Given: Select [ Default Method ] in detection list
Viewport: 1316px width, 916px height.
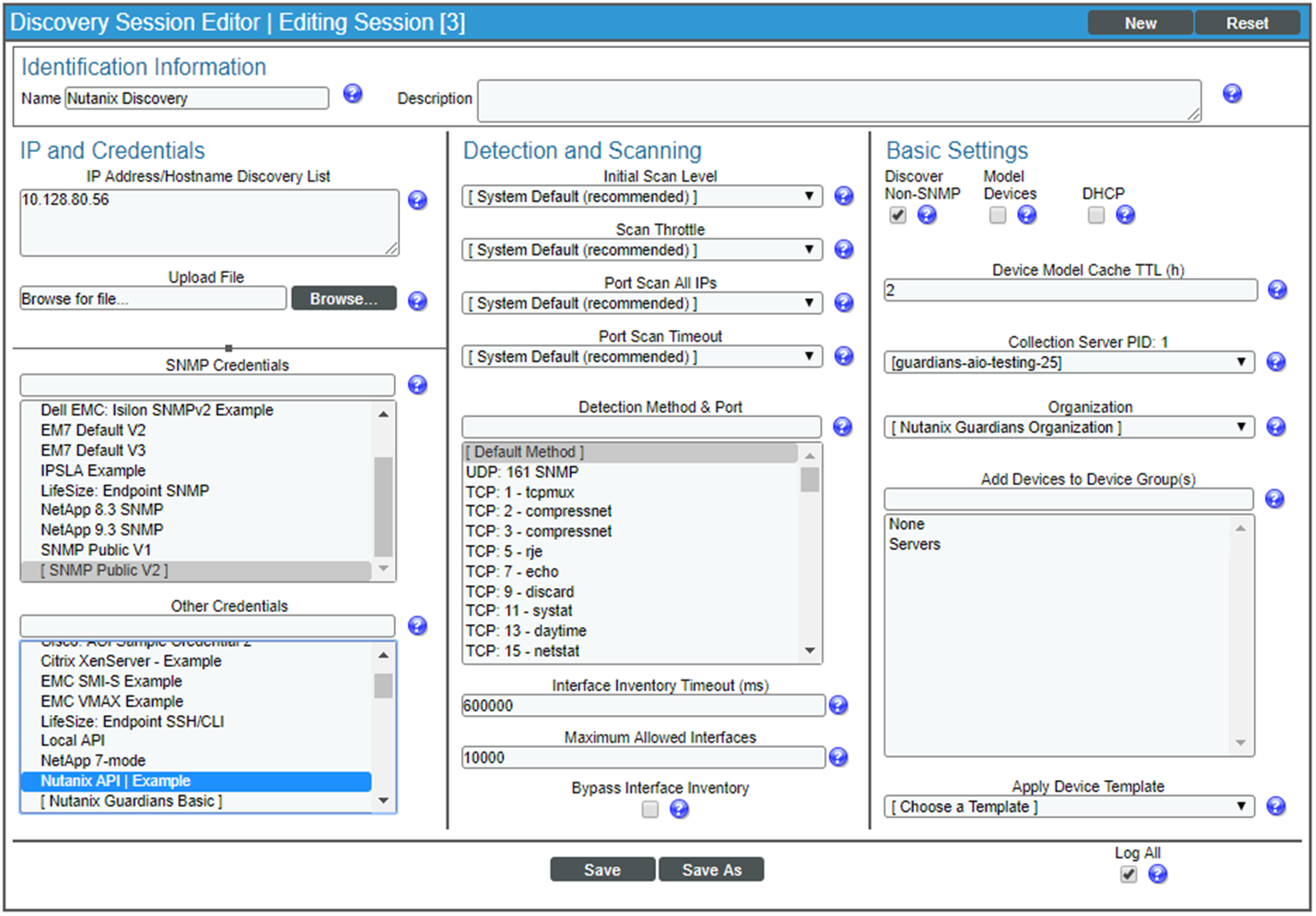Looking at the screenshot, I should point(630,452).
